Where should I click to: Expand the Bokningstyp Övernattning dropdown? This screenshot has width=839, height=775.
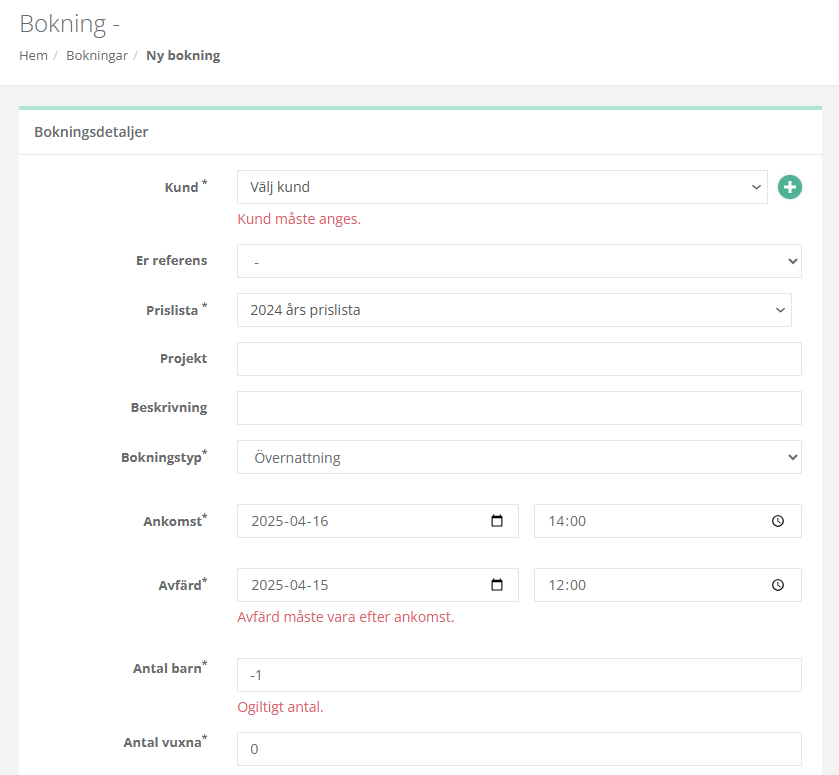(x=518, y=457)
